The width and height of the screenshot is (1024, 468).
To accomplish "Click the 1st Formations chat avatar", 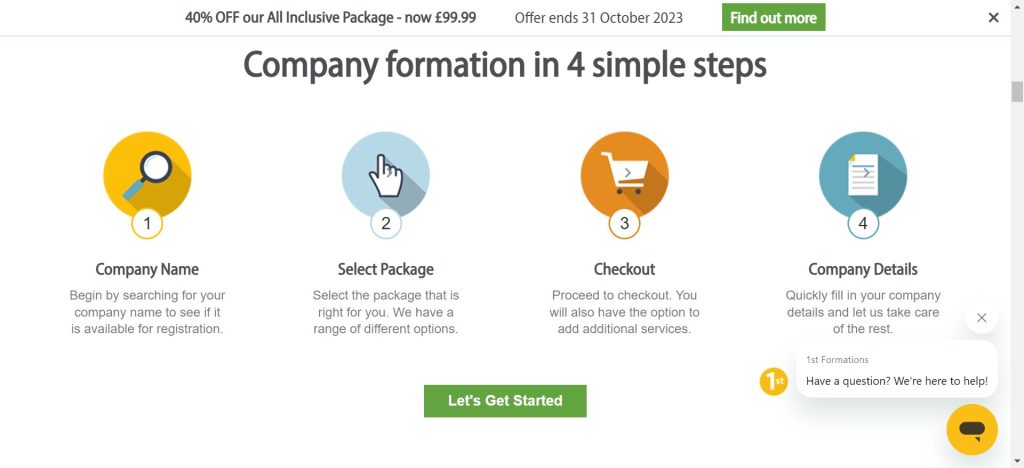I will click(x=773, y=381).
